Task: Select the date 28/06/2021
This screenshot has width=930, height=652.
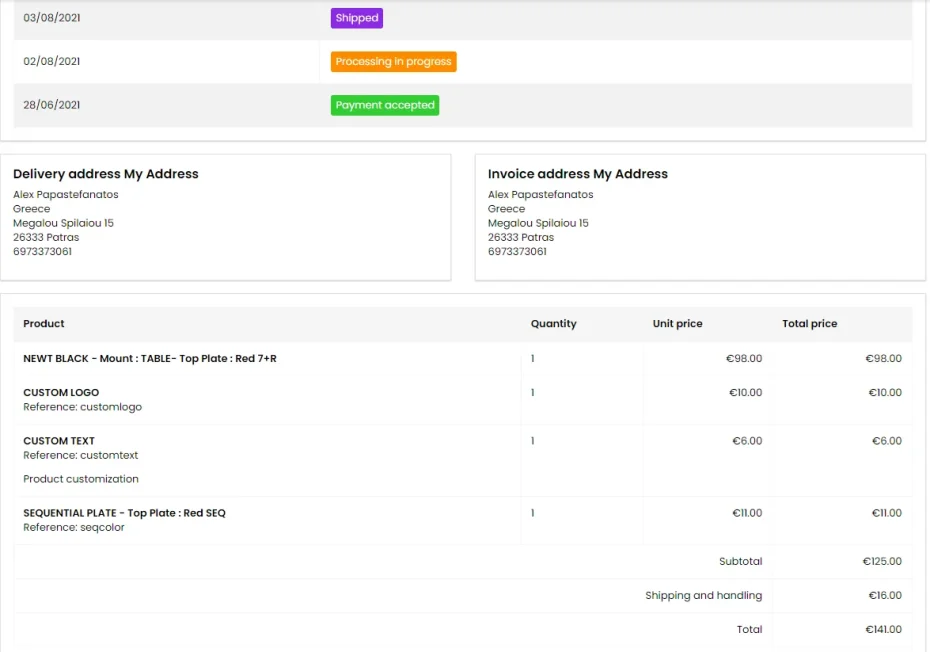Action: 52,105
